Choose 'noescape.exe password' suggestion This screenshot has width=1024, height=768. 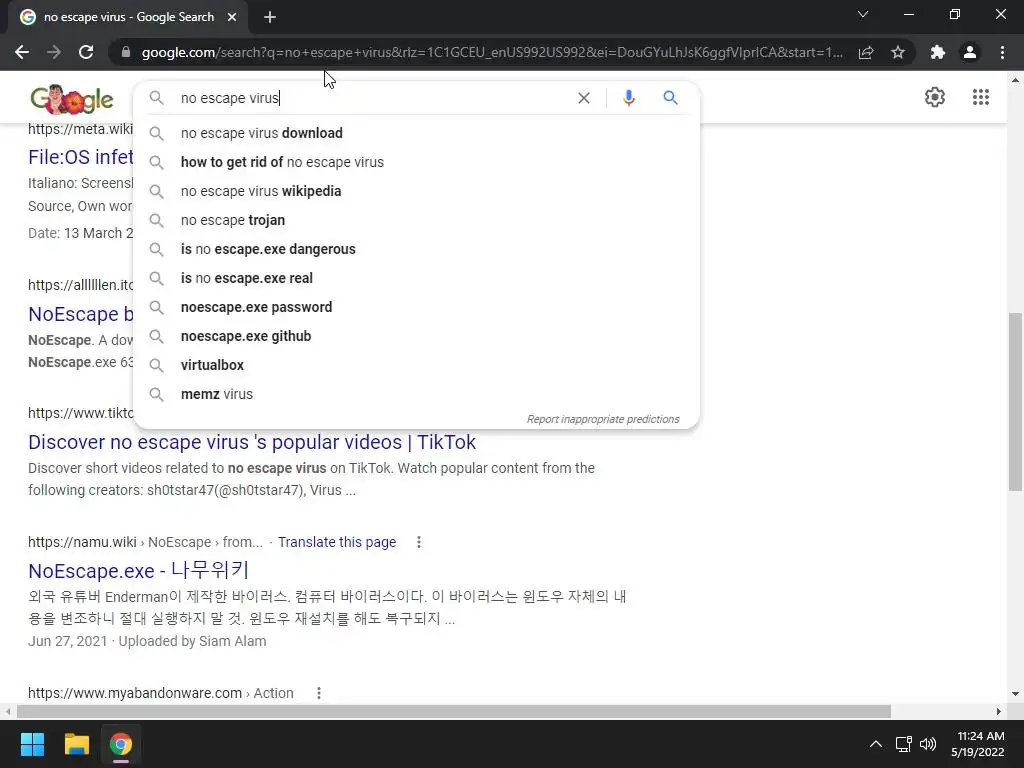(416, 307)
